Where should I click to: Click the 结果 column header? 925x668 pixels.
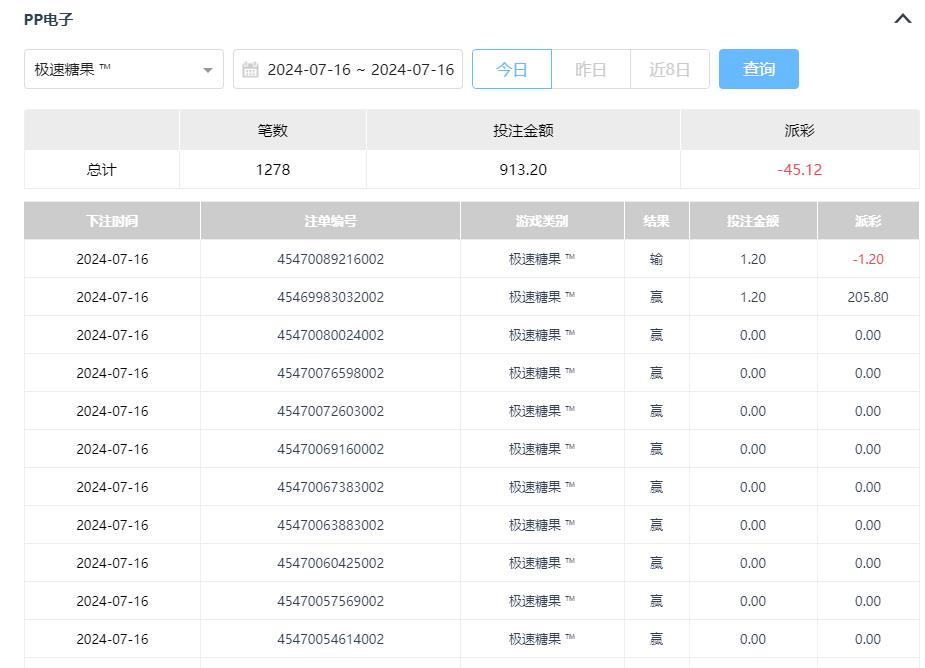click(x=656, y=221)
